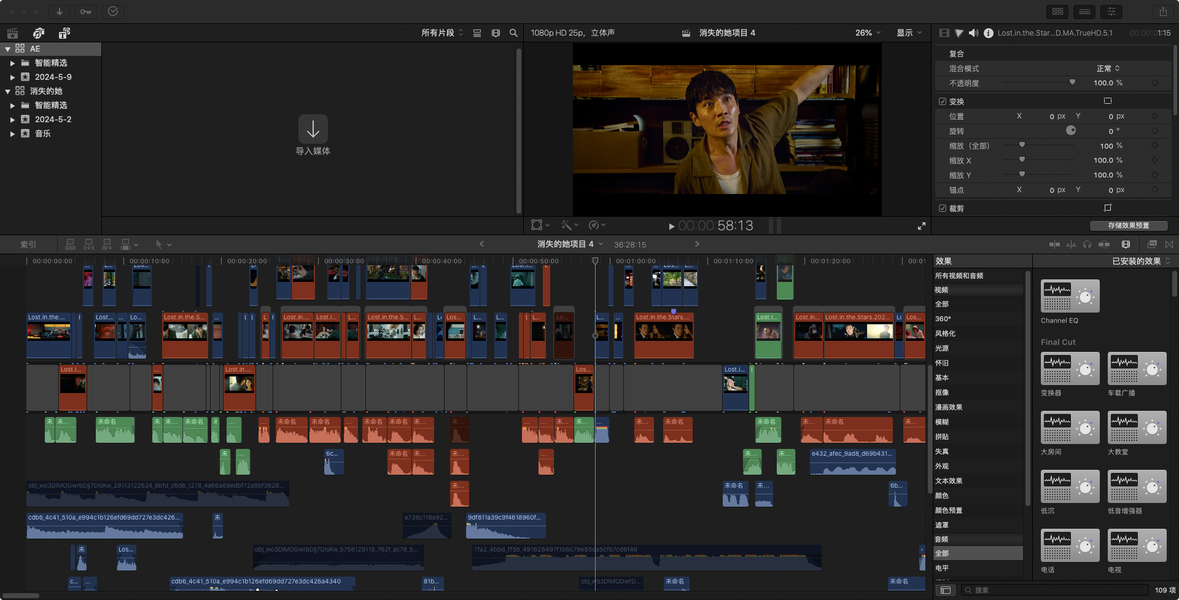Show the libraries sidebar clapper icon

coord(13,33)
